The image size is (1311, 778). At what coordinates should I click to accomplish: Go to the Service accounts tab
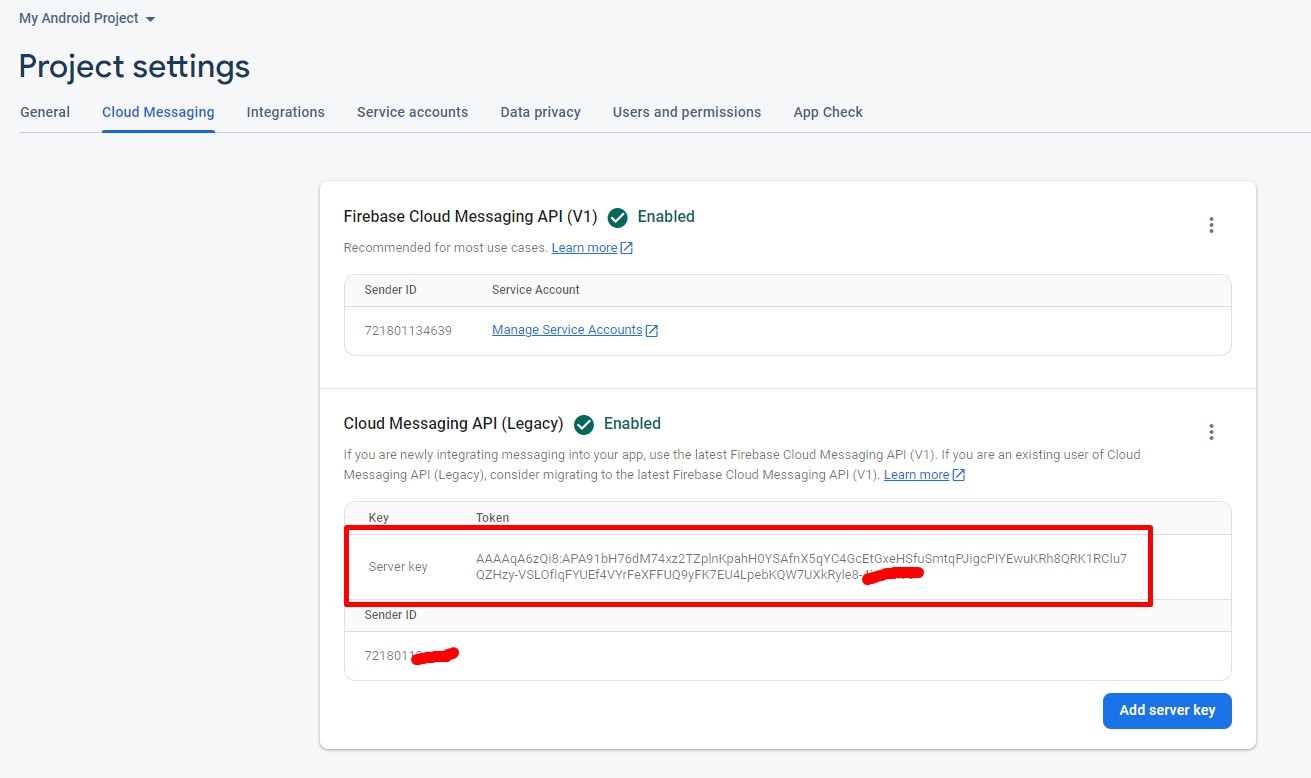tap(412, 112)
